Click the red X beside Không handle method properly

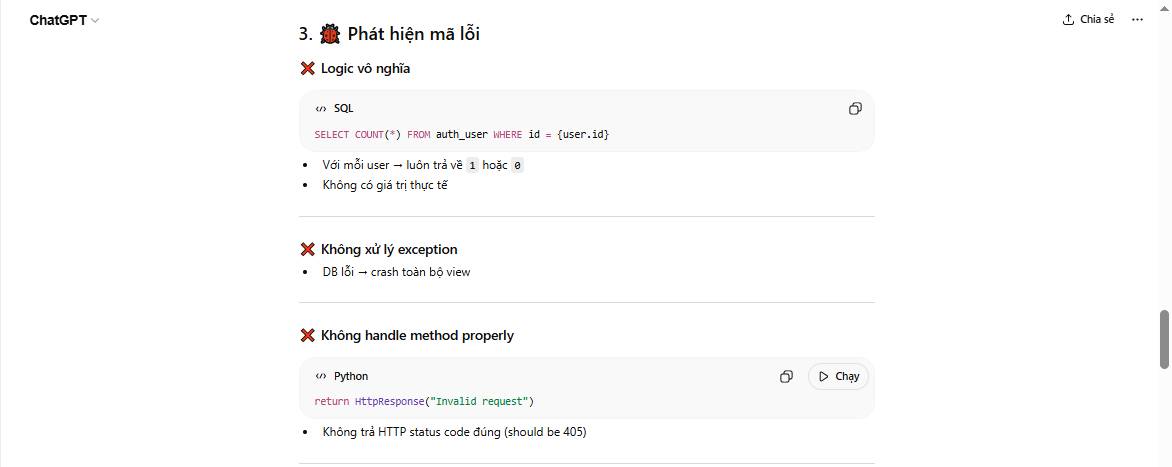point(308,335)
